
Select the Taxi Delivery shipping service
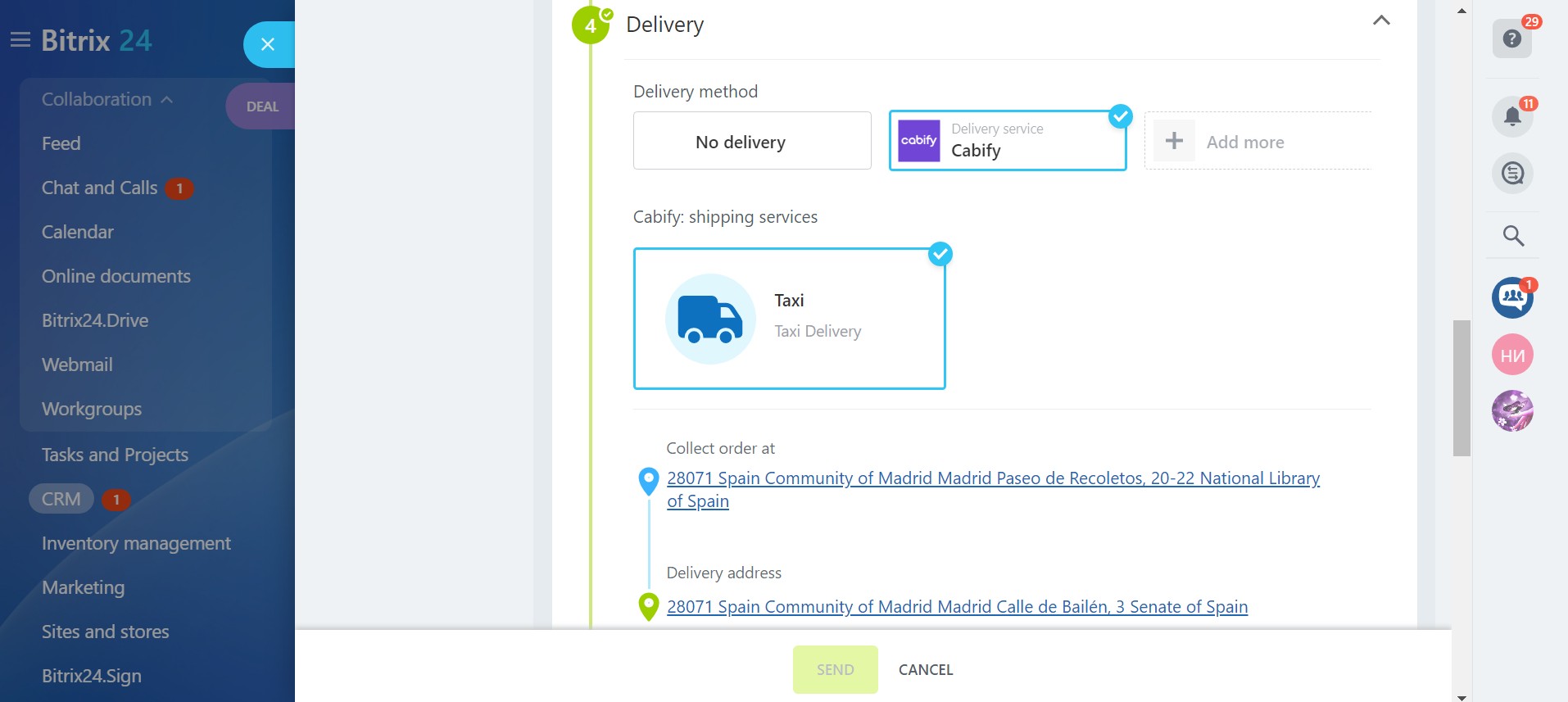[790, 319]
